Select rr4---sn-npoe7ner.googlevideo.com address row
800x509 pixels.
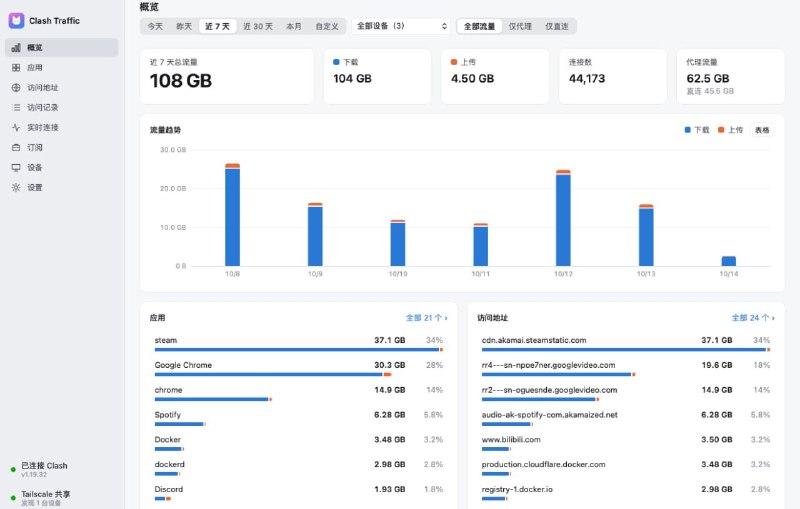[626, 369]
